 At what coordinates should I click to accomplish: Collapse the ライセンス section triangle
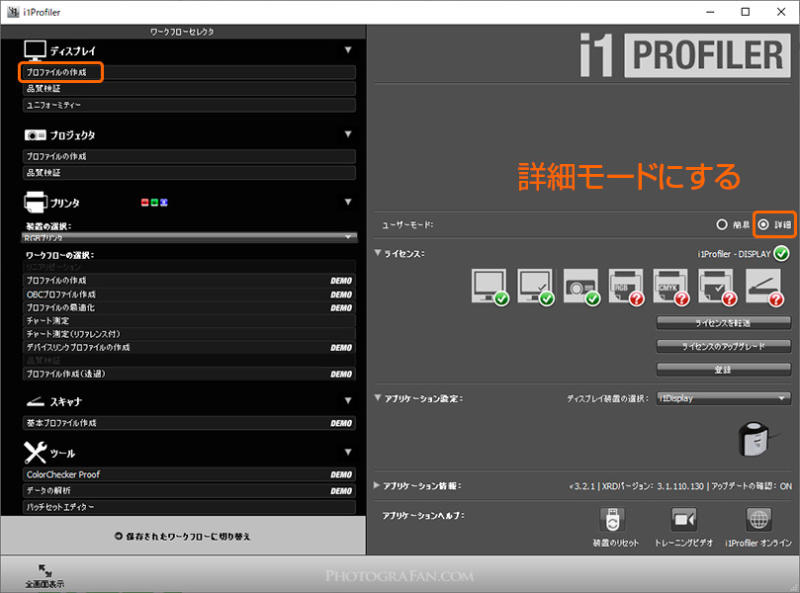pyautogui.click(x=378, y=253)
